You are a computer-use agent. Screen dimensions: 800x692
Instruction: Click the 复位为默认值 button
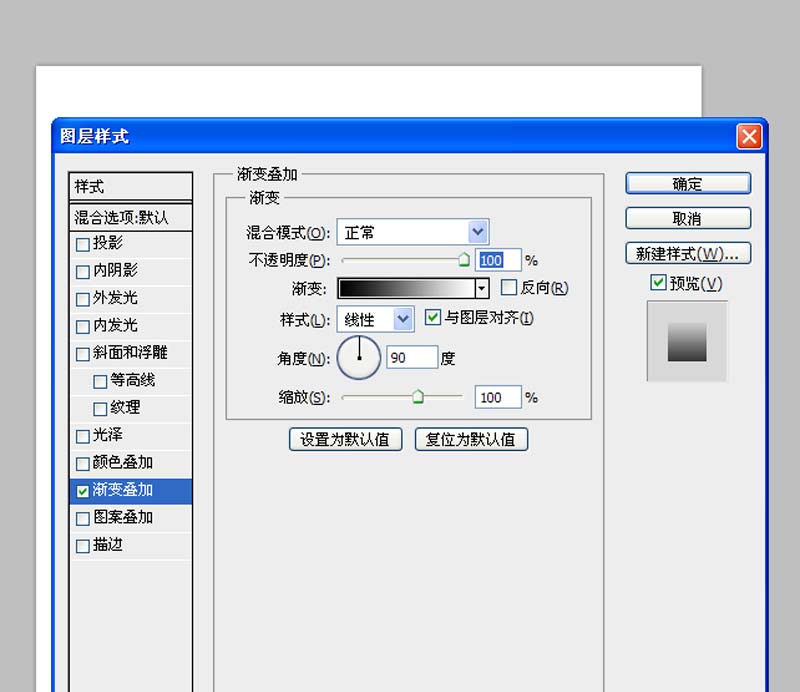pyautogui.click(x=471, y=439)
